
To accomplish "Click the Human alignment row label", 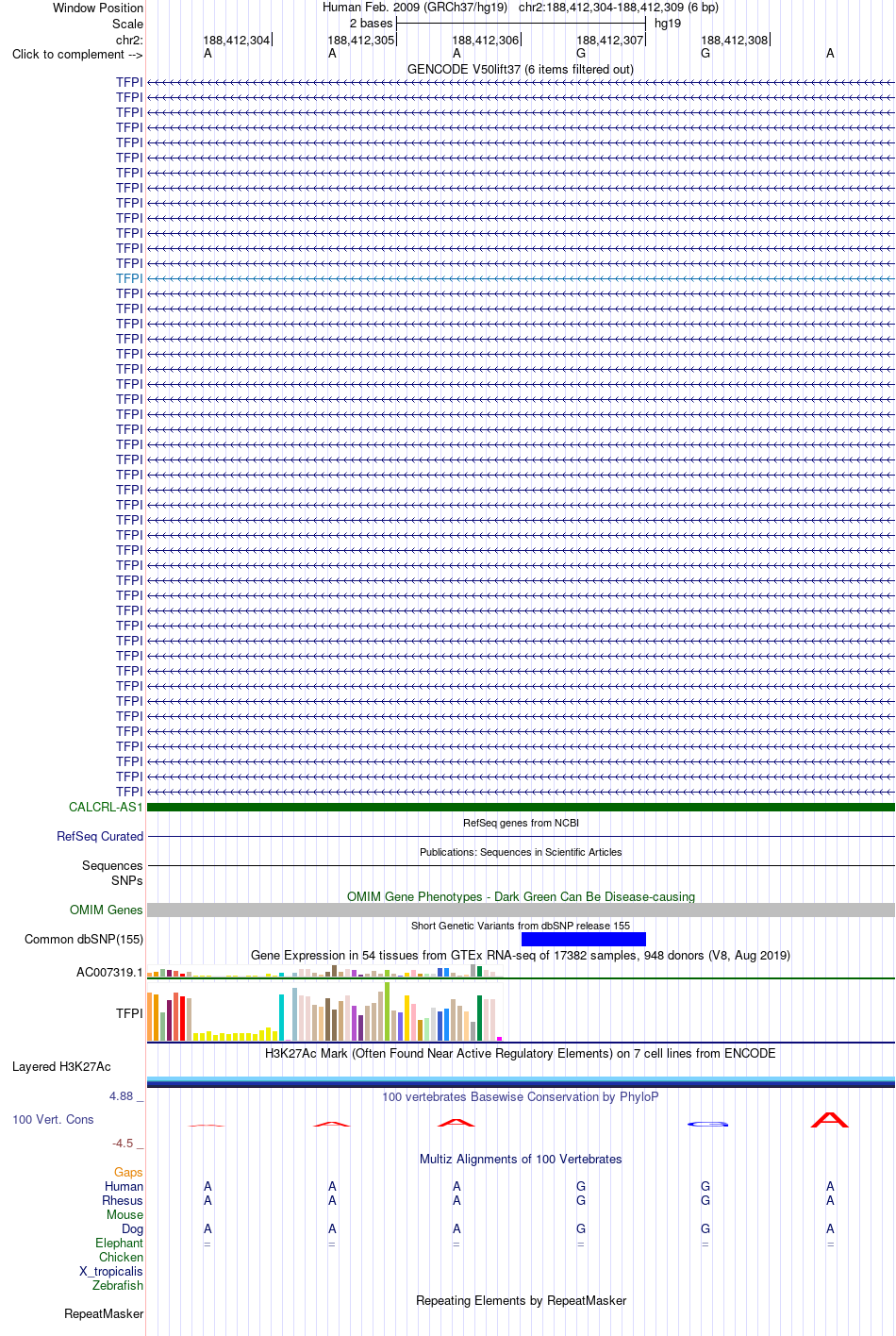I will [x=124, y=1186].
